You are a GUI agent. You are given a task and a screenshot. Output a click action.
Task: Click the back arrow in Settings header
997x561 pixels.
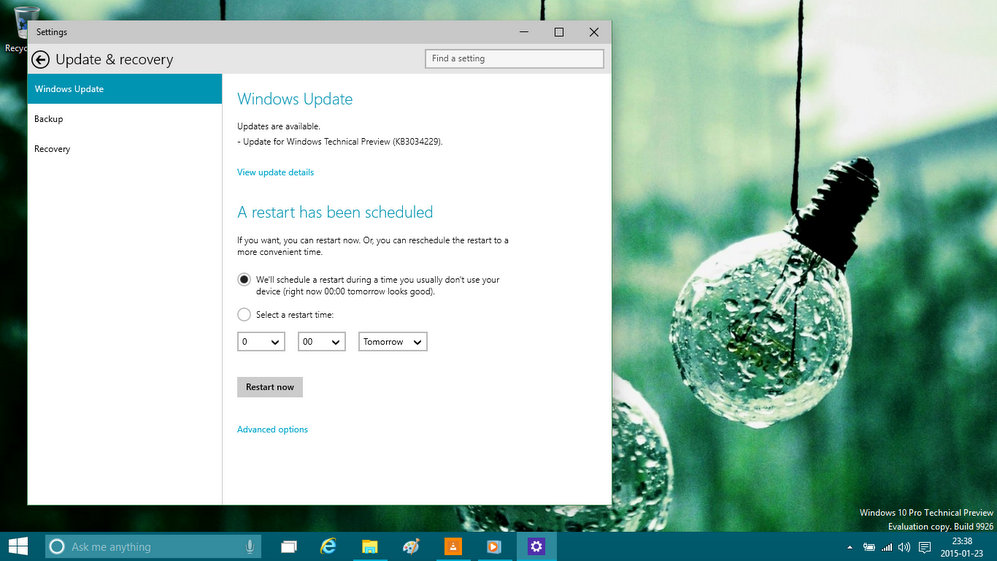(41, 59)
